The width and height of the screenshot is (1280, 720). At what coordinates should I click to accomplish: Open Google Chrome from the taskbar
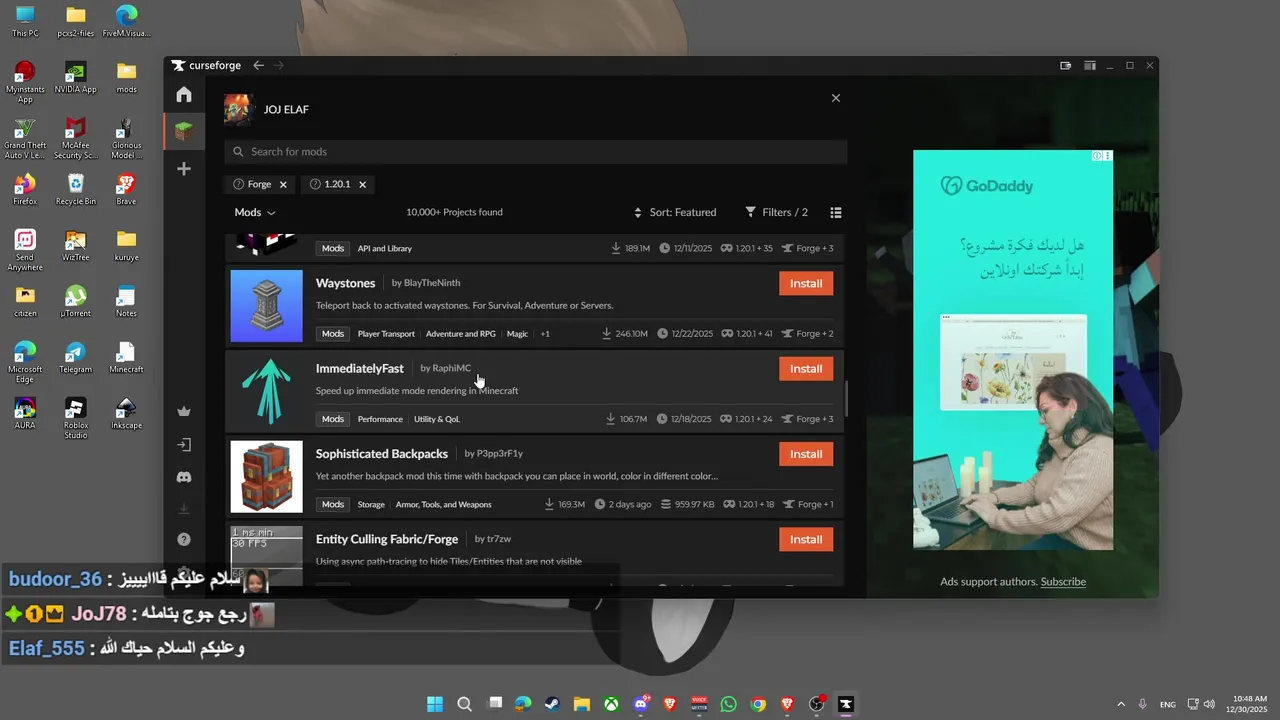(758, 704)
